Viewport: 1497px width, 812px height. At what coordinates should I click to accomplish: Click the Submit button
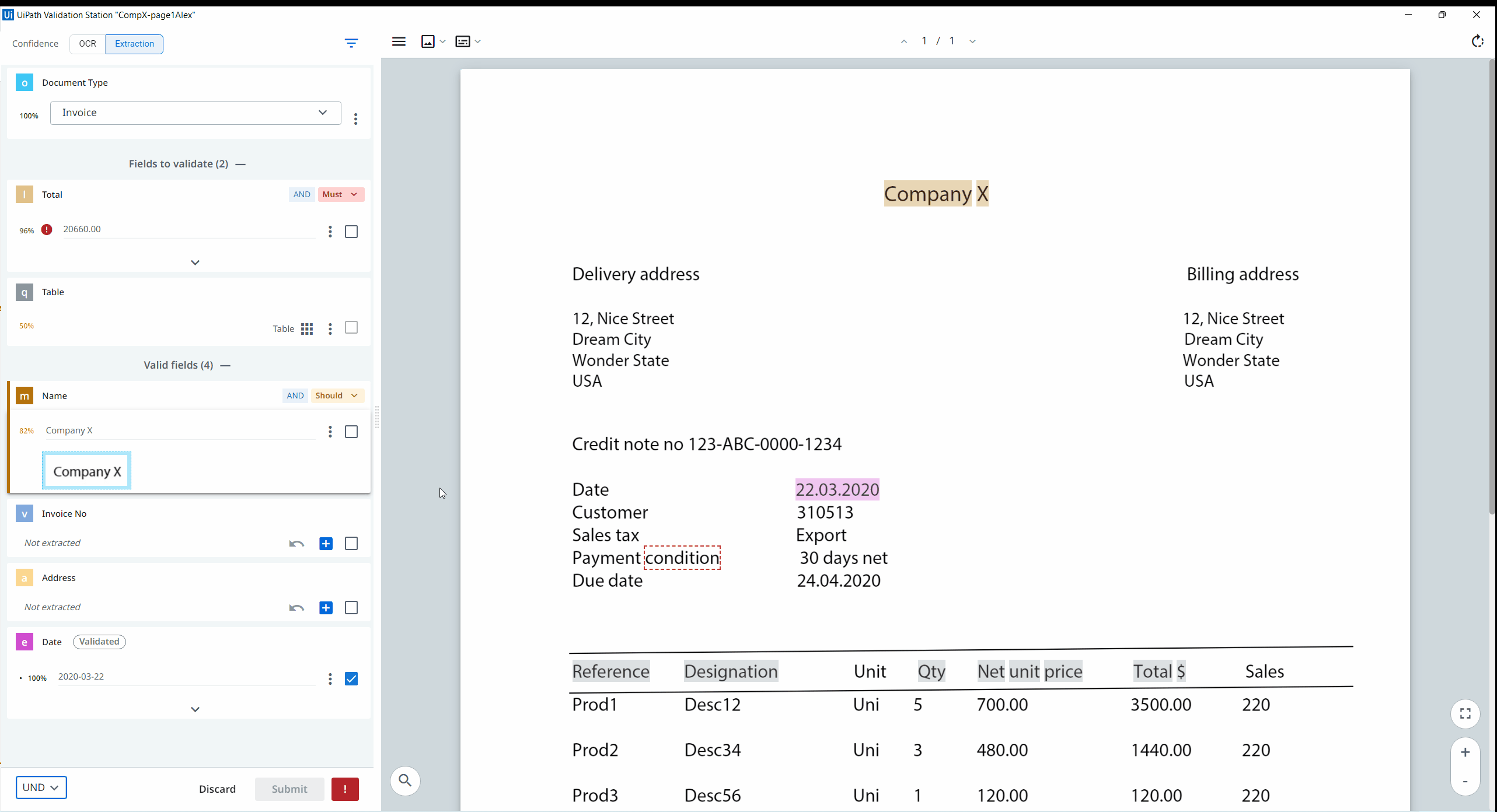[289, 788]
